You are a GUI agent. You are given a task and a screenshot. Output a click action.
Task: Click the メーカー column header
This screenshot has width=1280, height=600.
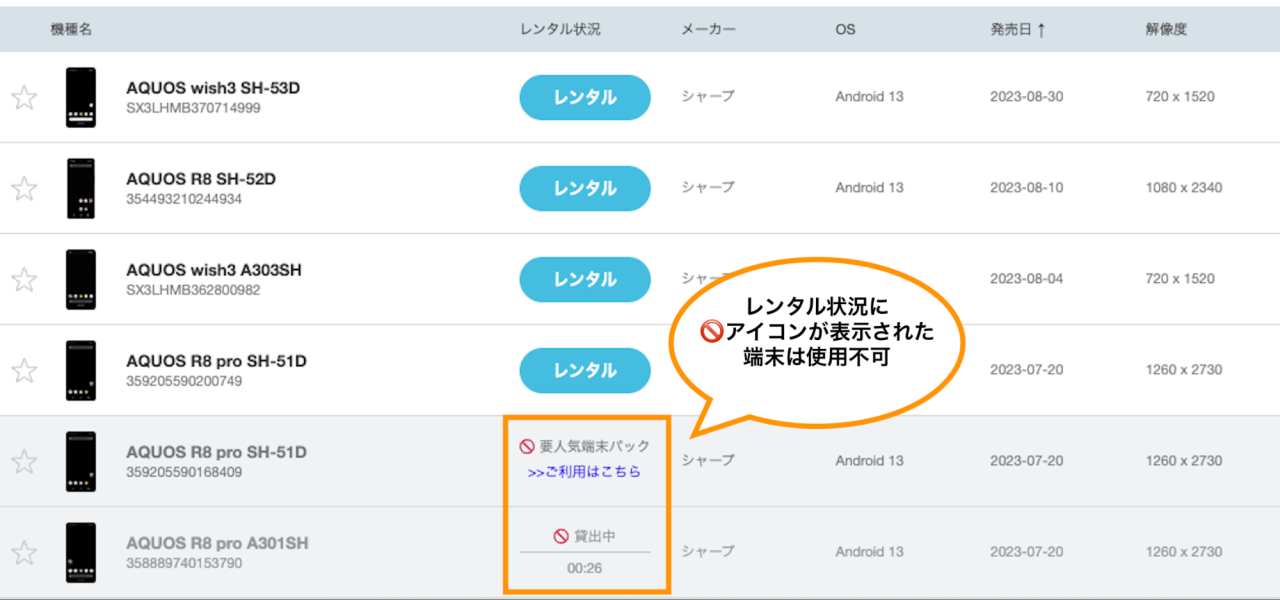click(x=708, y=30)
